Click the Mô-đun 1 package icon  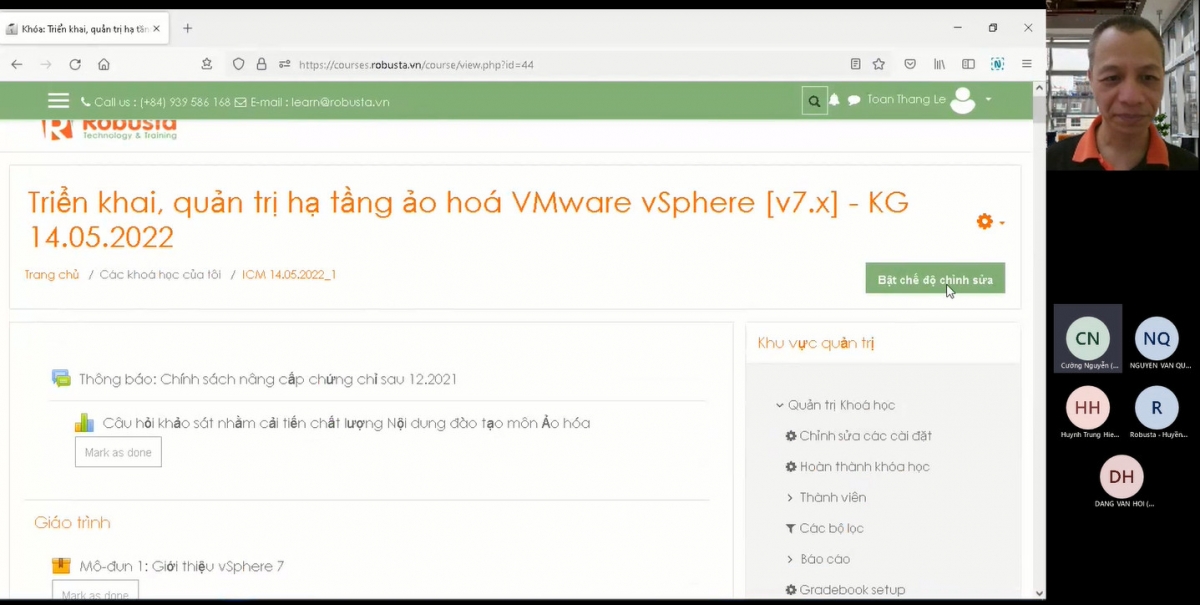62,566
